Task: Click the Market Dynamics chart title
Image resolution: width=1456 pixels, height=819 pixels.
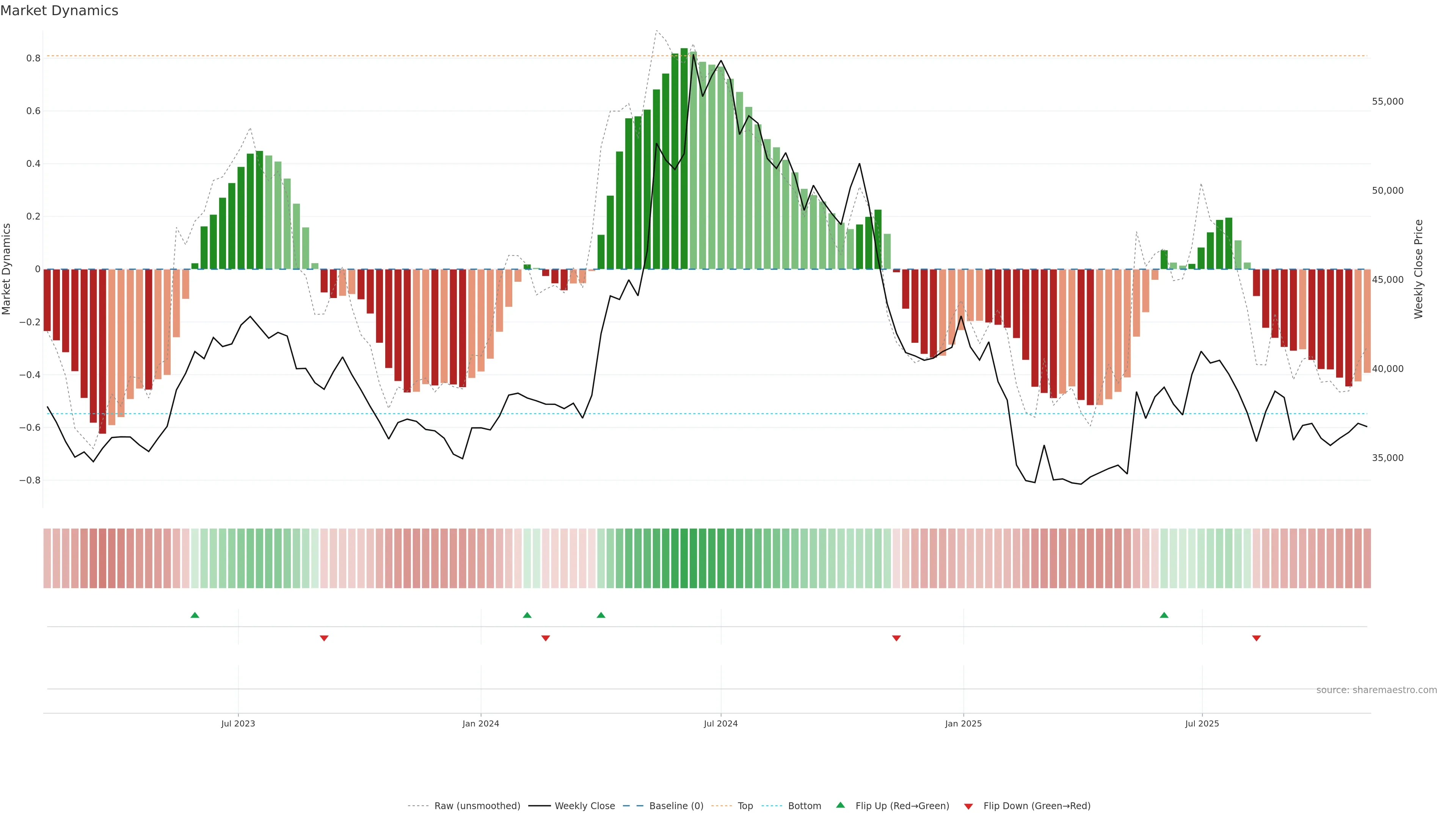Action: [x=60, y=11]
